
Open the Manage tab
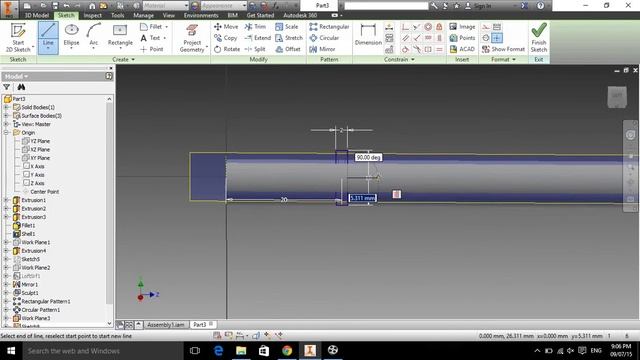pos(143,15)
